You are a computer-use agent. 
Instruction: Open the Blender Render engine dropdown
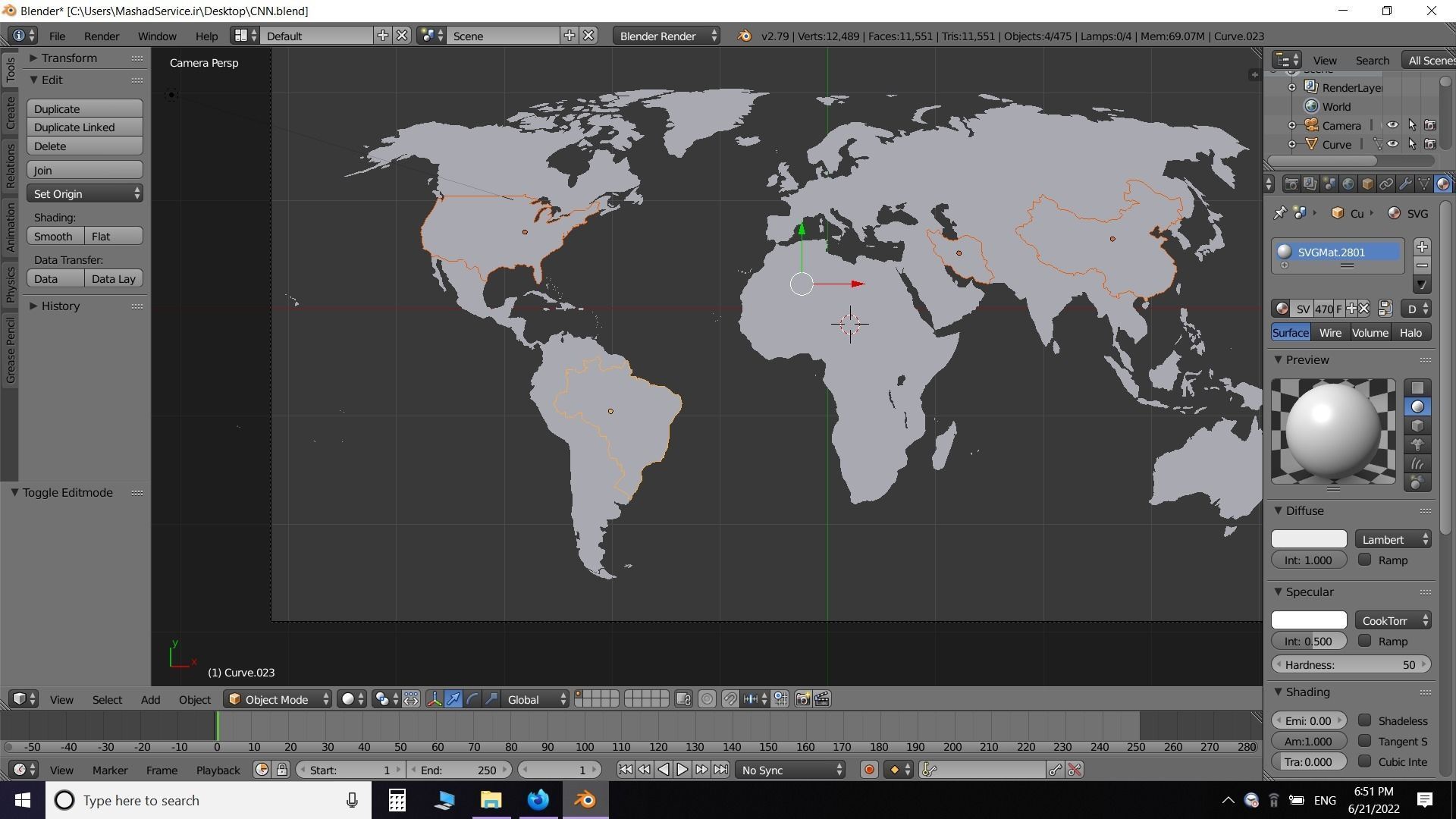click(x=666, y=36)
